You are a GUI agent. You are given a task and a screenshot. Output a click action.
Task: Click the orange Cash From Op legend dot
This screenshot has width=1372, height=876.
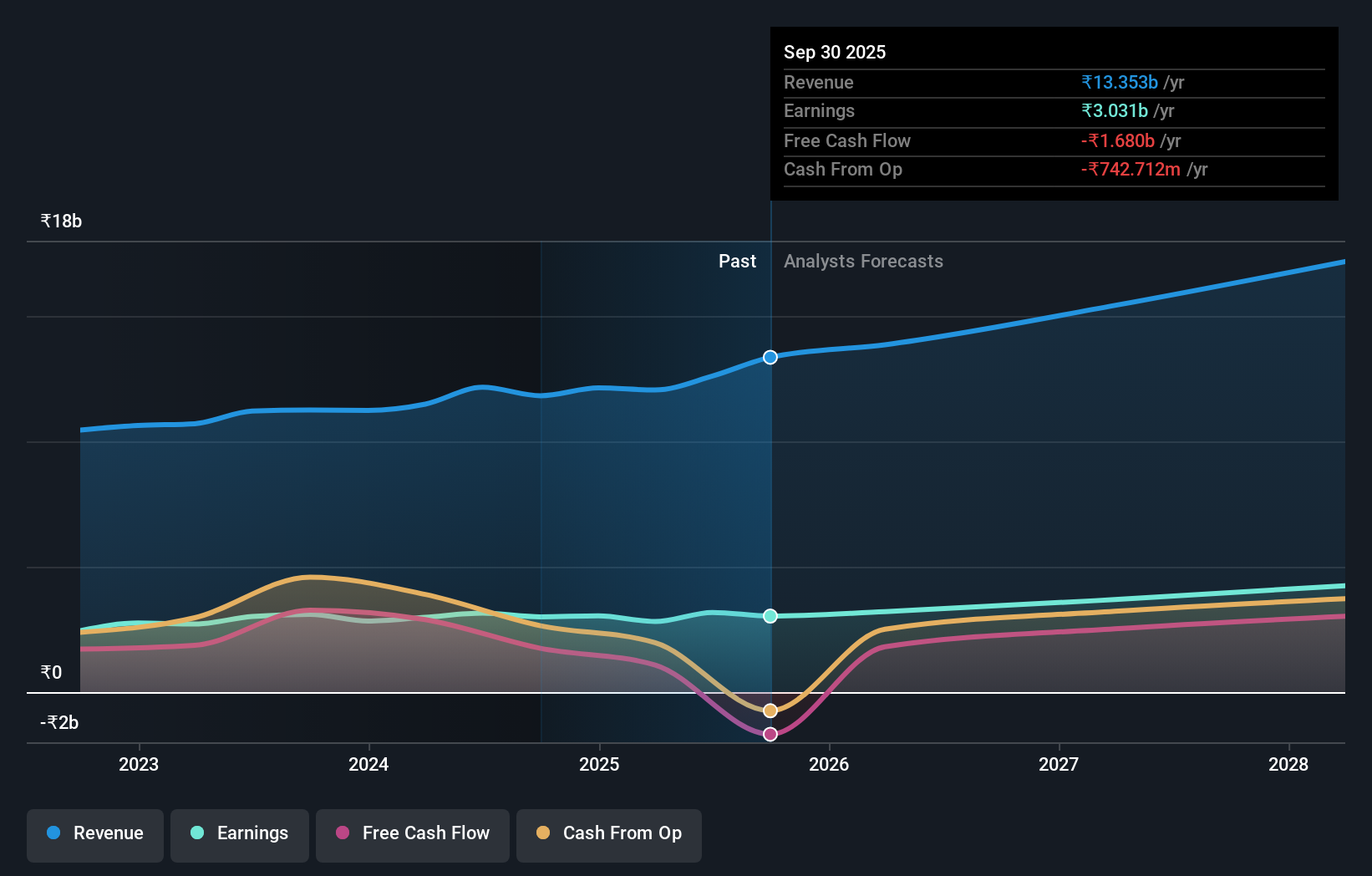[x=544, y=833]
